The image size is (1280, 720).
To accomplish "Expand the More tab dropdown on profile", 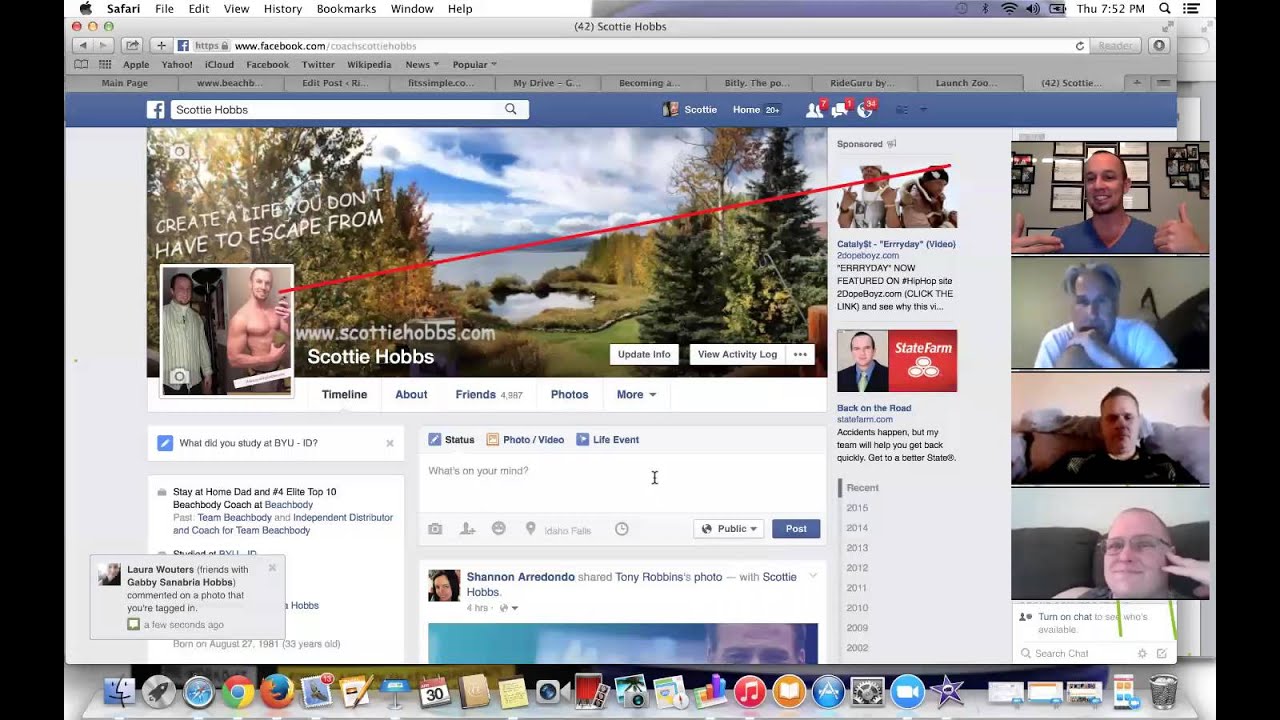I will coord(636,395).
